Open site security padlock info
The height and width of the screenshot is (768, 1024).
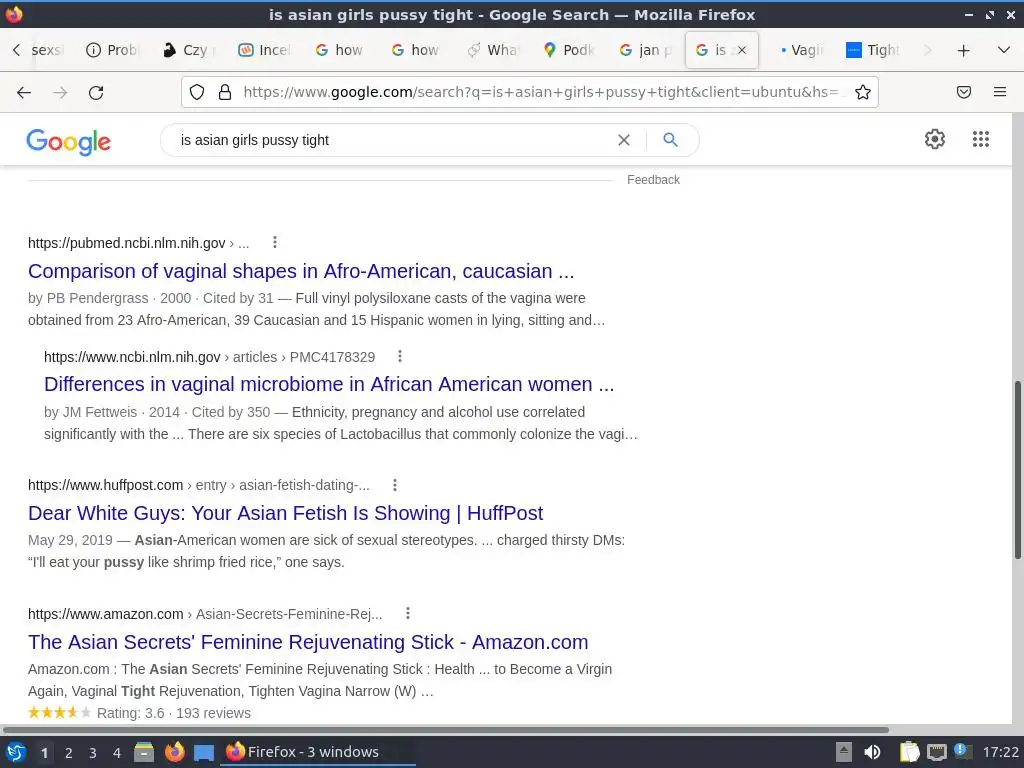point(225,92)
